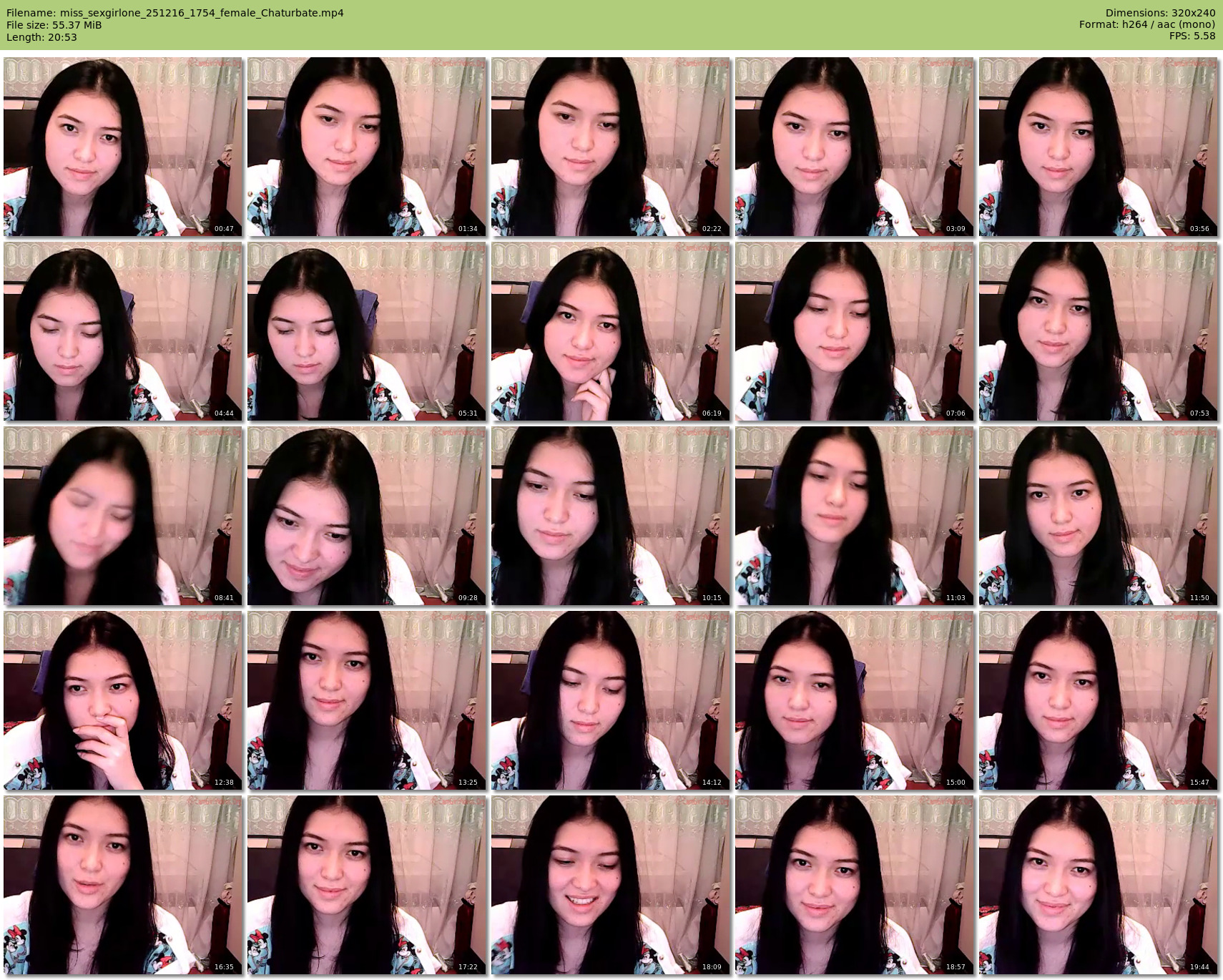The width and height of the screenshot is (1223, 980).
Task: View the thumbnail stamped 09:28
Action: [x=366, y=516]
